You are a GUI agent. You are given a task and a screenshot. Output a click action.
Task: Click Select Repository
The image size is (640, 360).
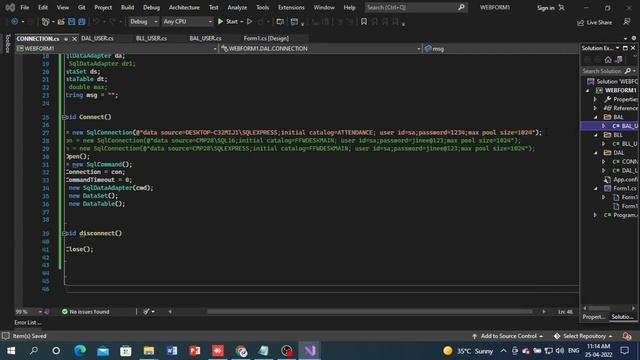(x=584, y=336)
